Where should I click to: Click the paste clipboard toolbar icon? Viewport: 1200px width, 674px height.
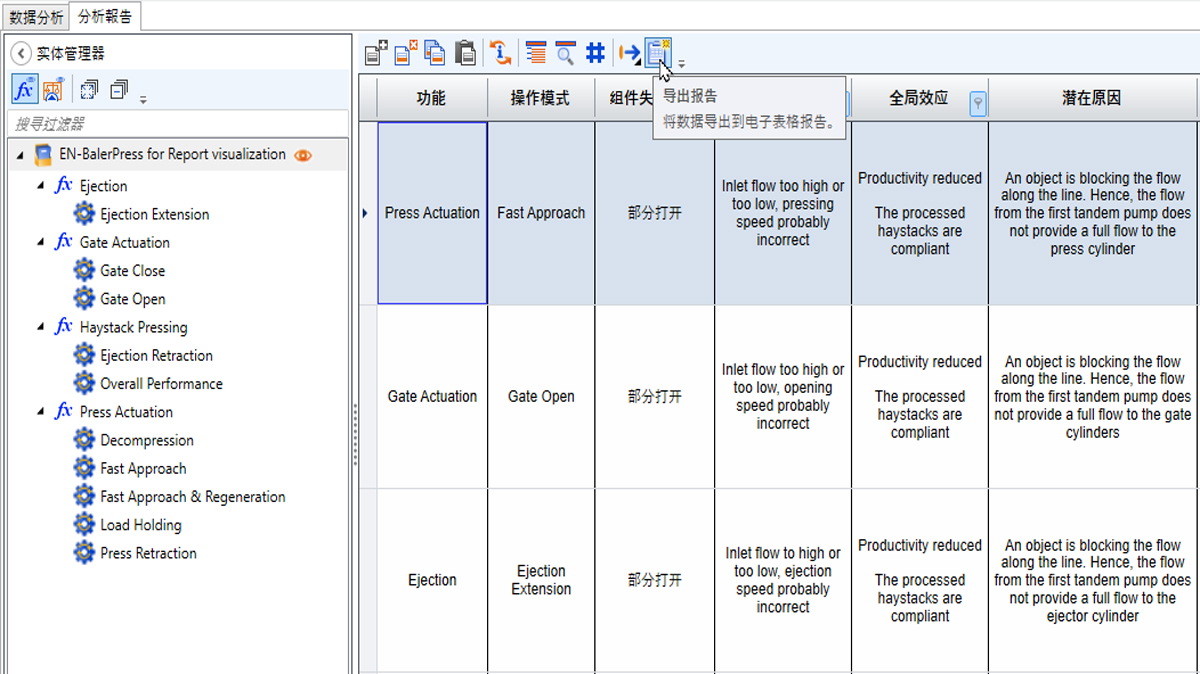465,53
